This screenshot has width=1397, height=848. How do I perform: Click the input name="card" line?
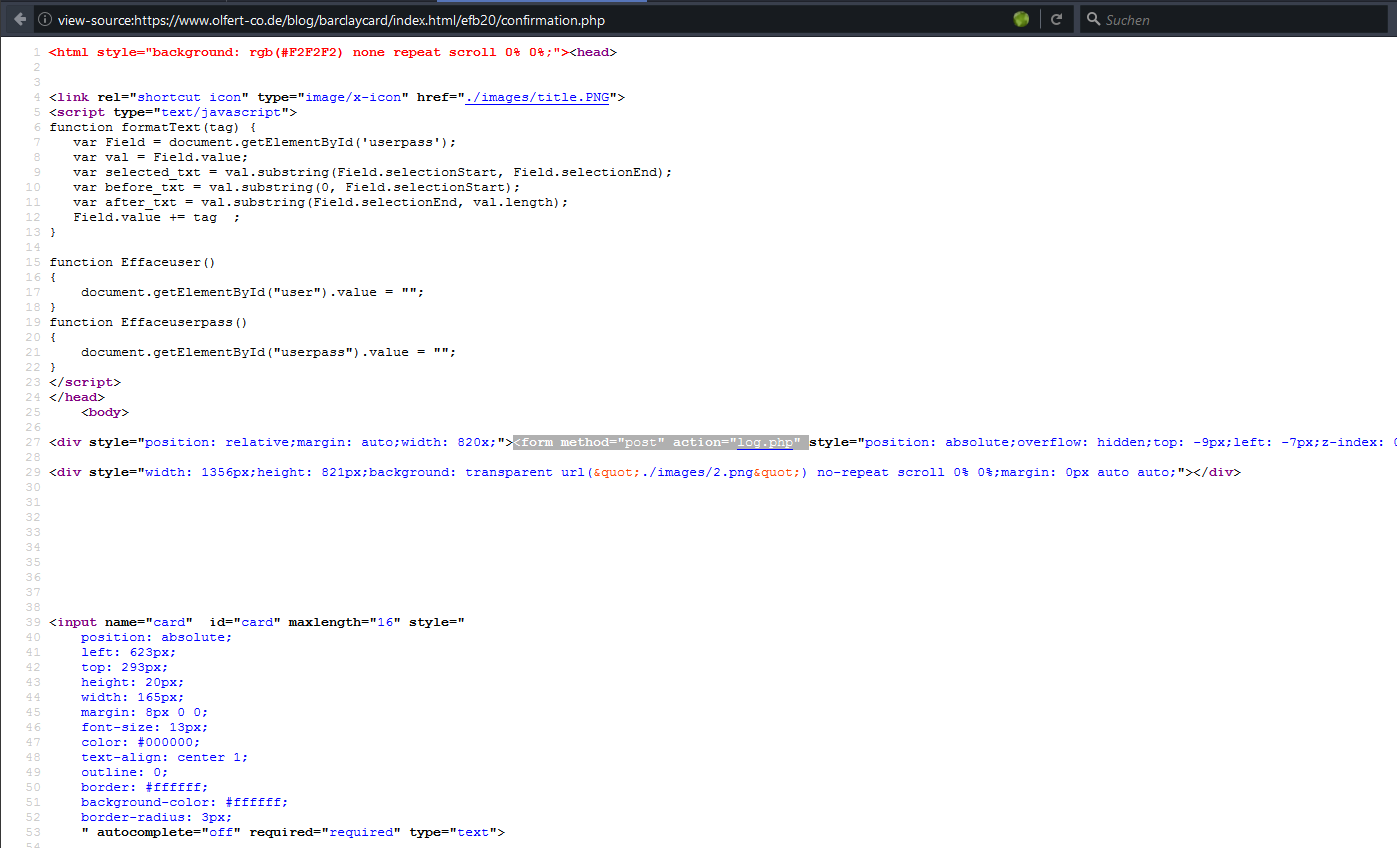click(257, 622)
